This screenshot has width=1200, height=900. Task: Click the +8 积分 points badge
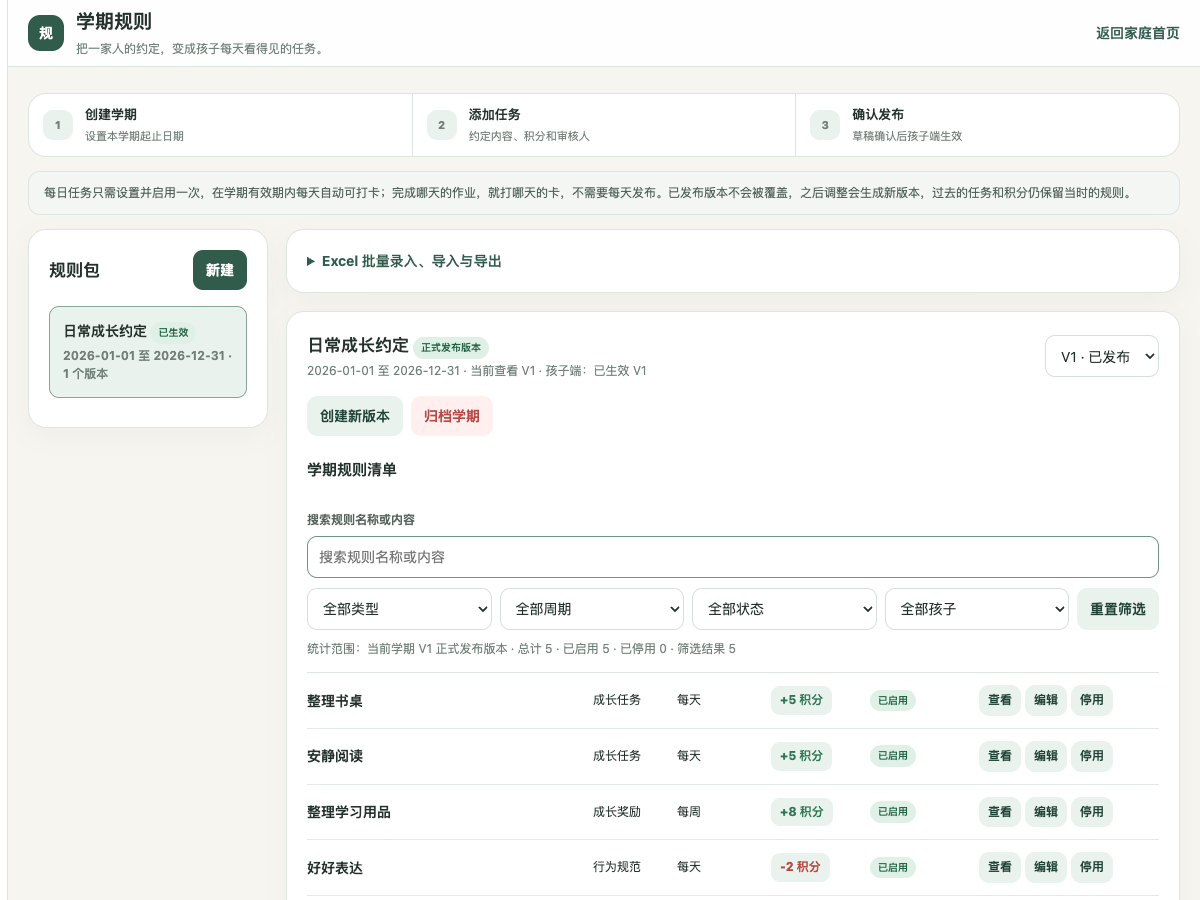click(x=801, y=812)
